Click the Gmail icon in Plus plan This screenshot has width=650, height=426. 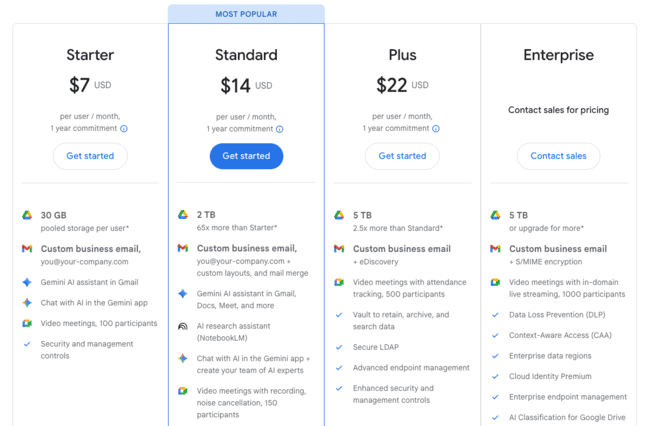(x=339, y=248)
